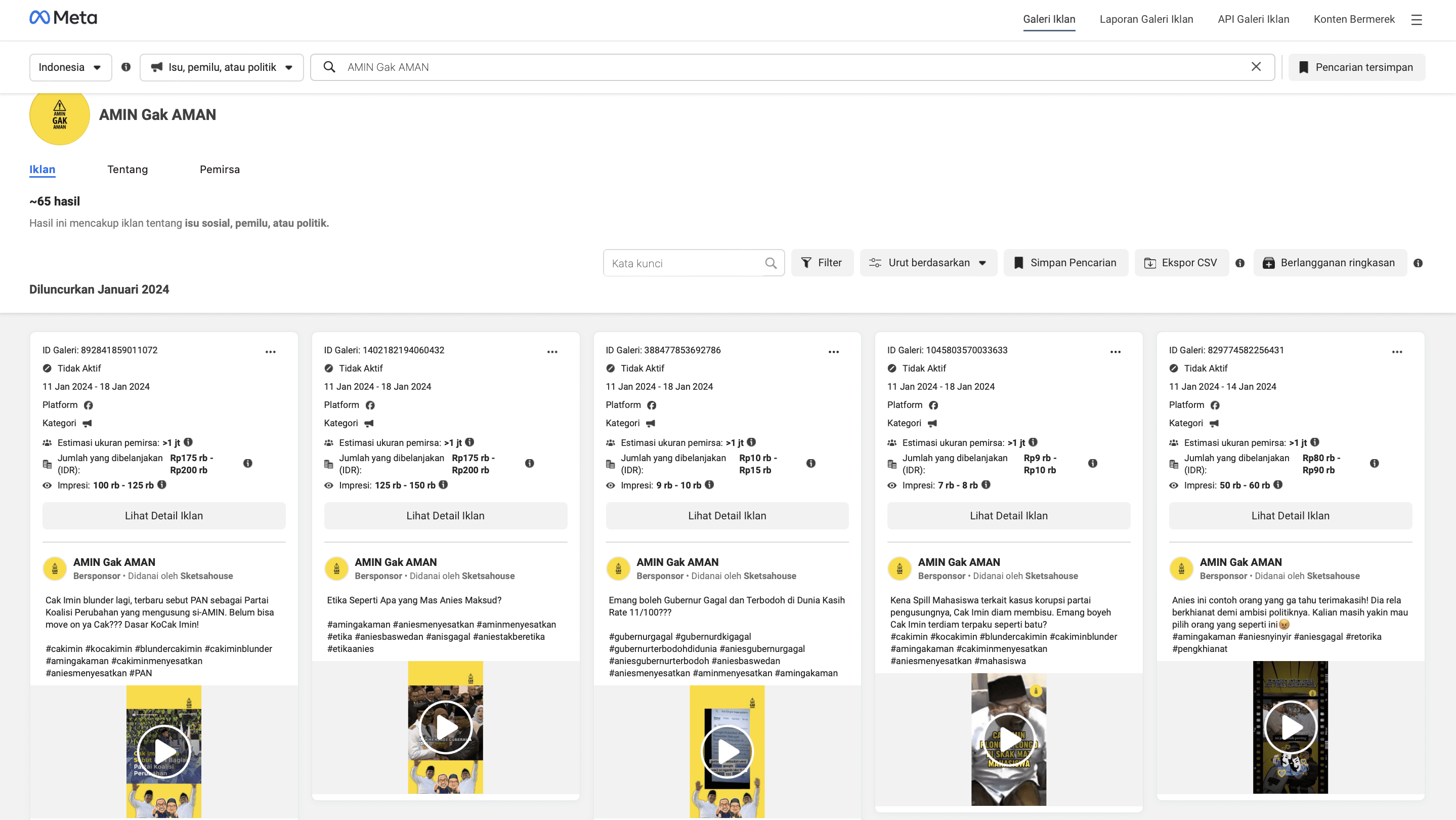Switch to the Tentang tab

tap(127, 170)
